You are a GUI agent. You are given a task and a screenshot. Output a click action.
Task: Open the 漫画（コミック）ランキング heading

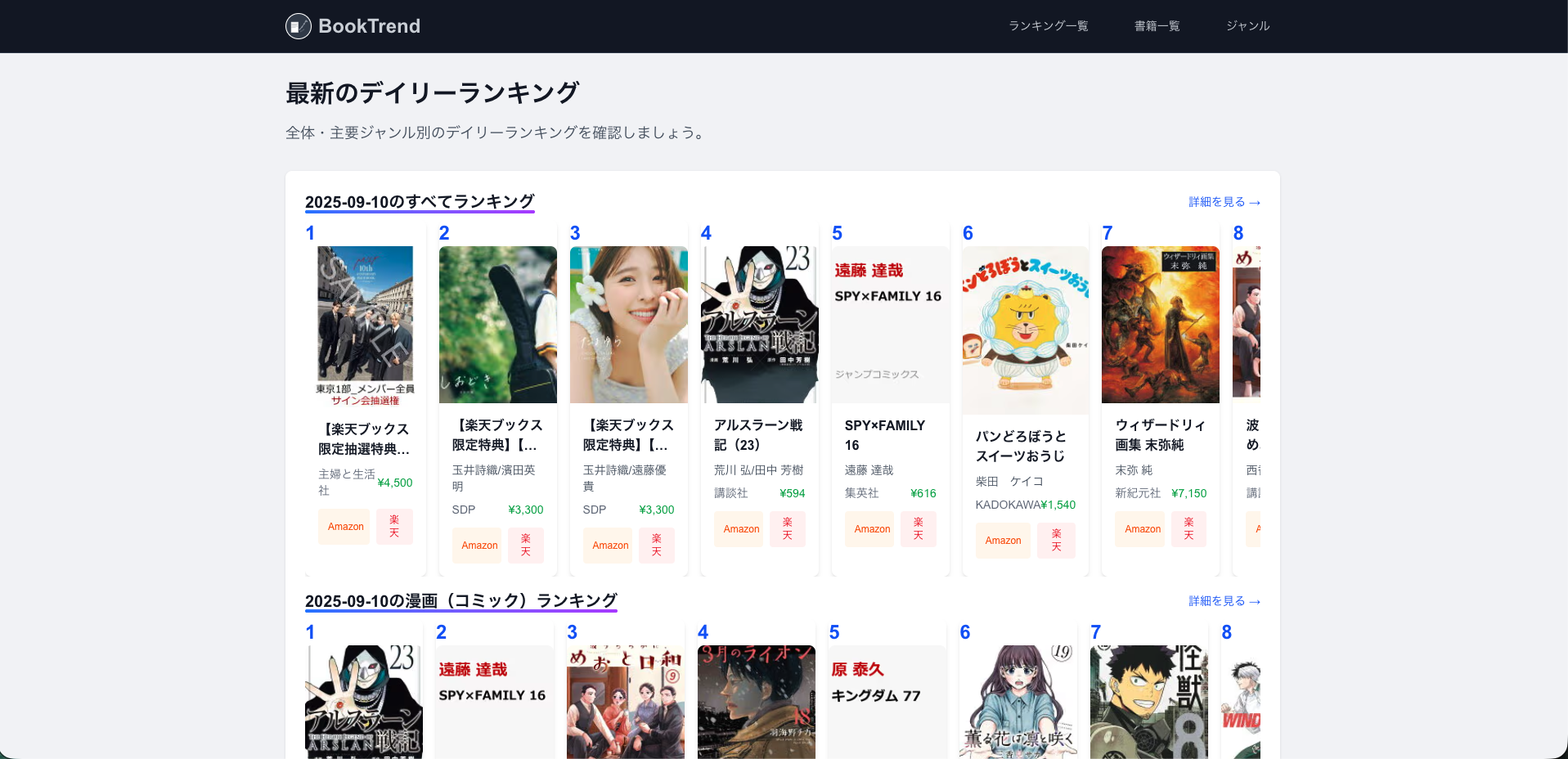(x=461, y=601)
